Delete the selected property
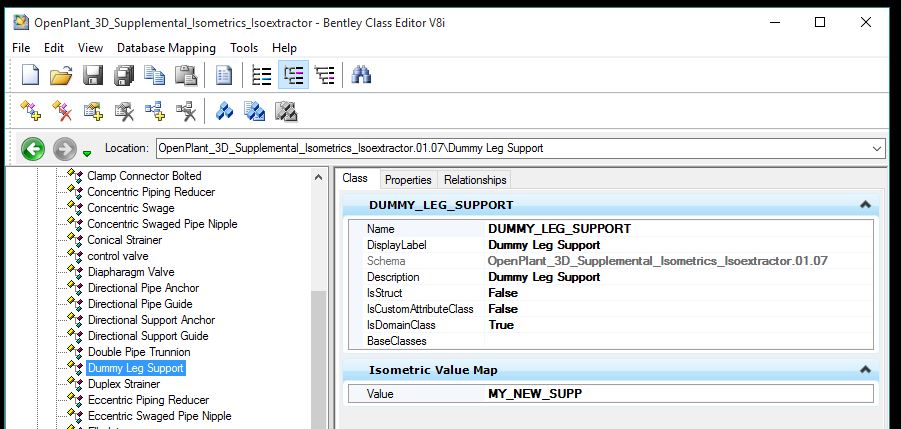Screen dimensions: 901x429 click(124, 110)
